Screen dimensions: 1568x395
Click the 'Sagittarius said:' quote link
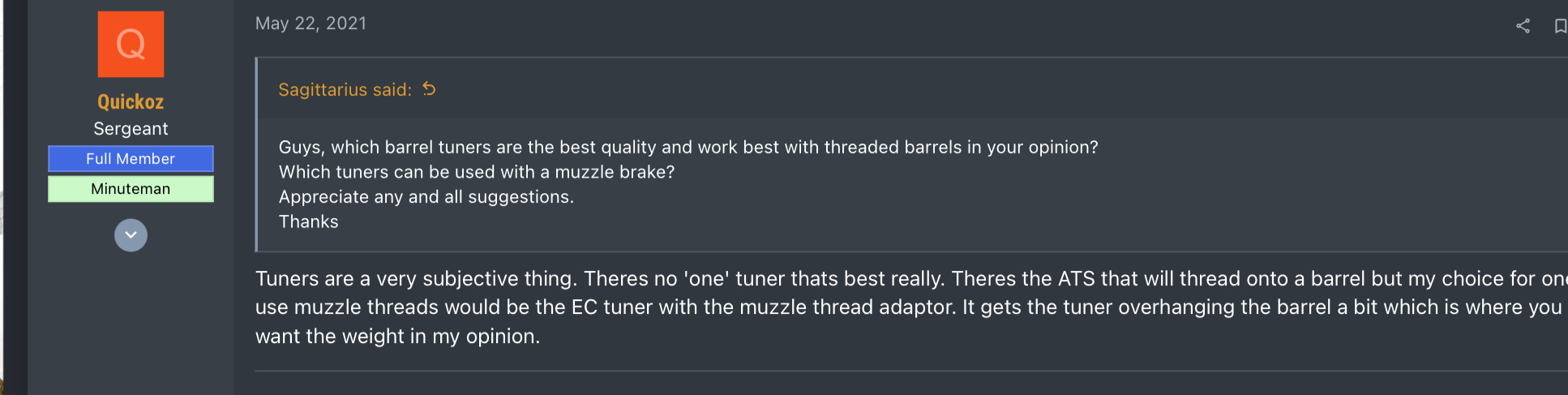tap(345, 90)
